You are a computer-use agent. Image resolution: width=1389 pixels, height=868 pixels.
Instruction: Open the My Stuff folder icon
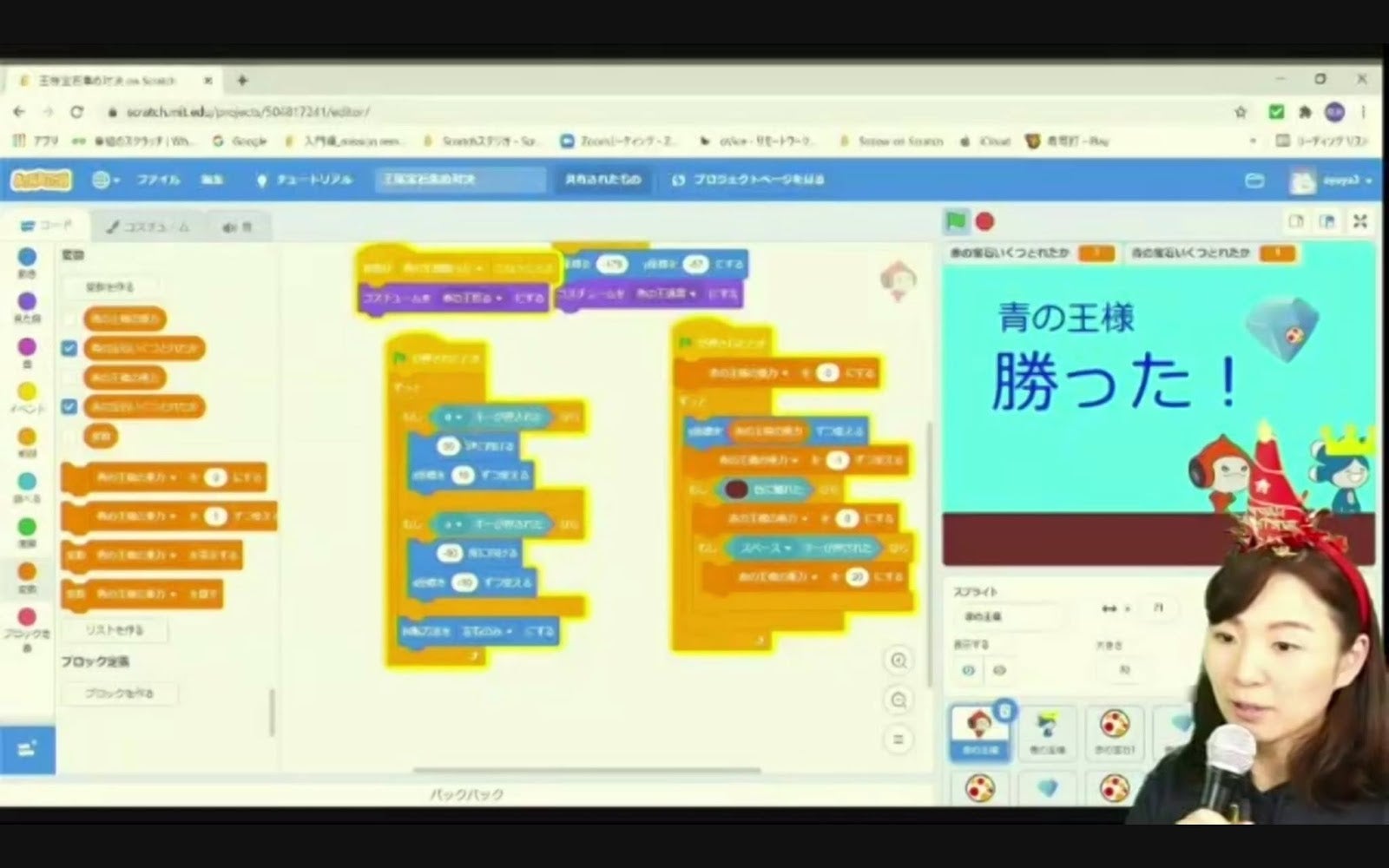(x=1254, y=181)
